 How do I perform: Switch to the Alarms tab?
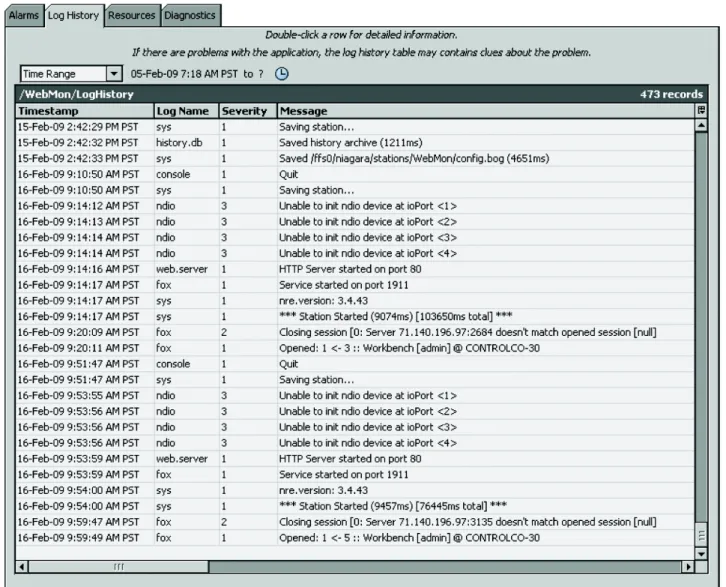click(x=24, y=15)
